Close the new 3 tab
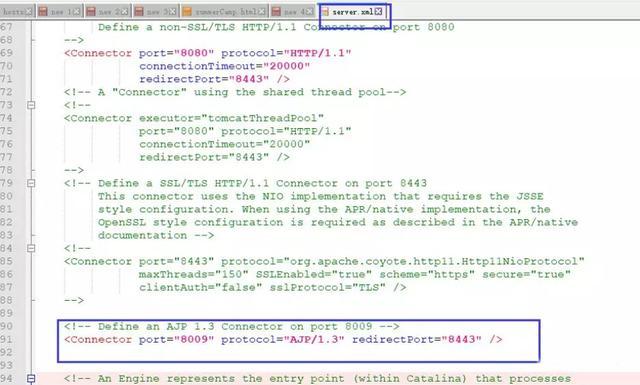The height and width of the screenshot is (385, 640). (x=173, y=12)
